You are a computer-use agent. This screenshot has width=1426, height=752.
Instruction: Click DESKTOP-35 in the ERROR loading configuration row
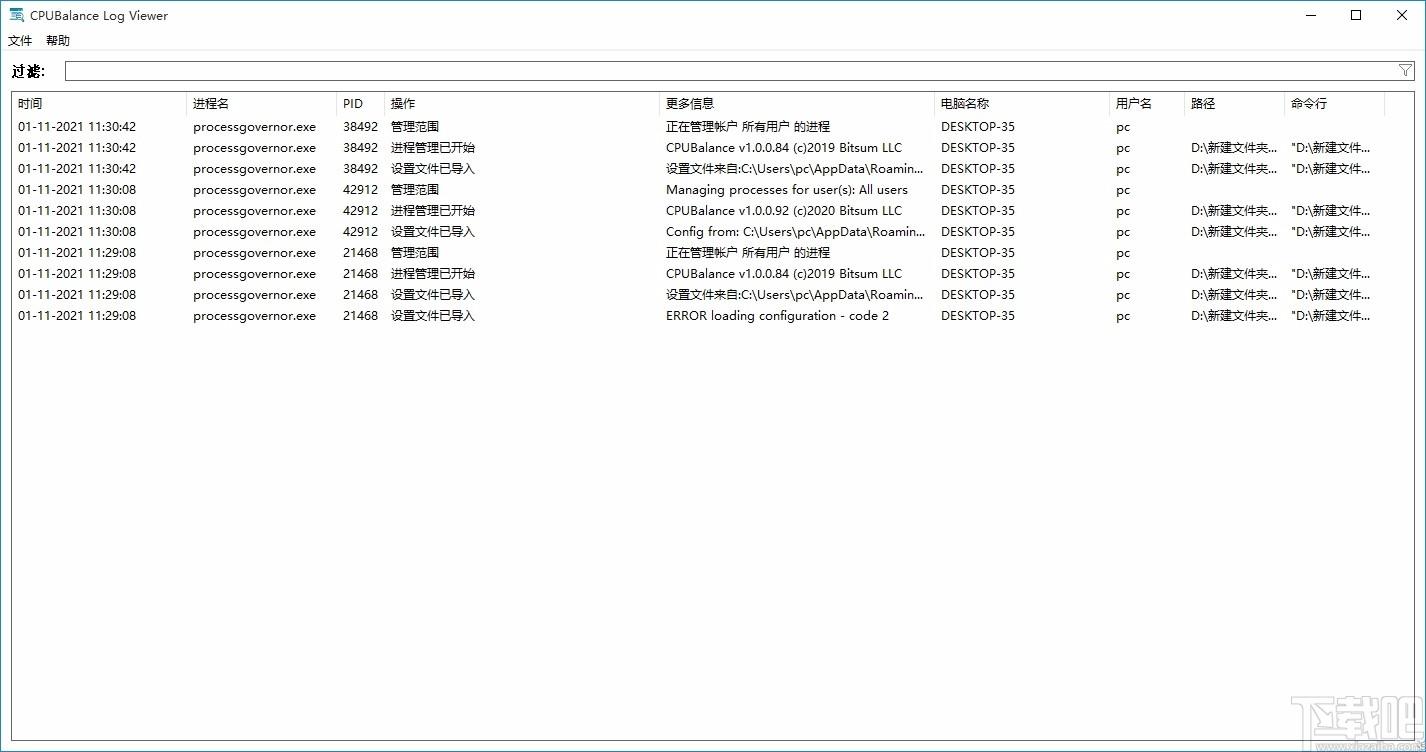pos(977,316)
